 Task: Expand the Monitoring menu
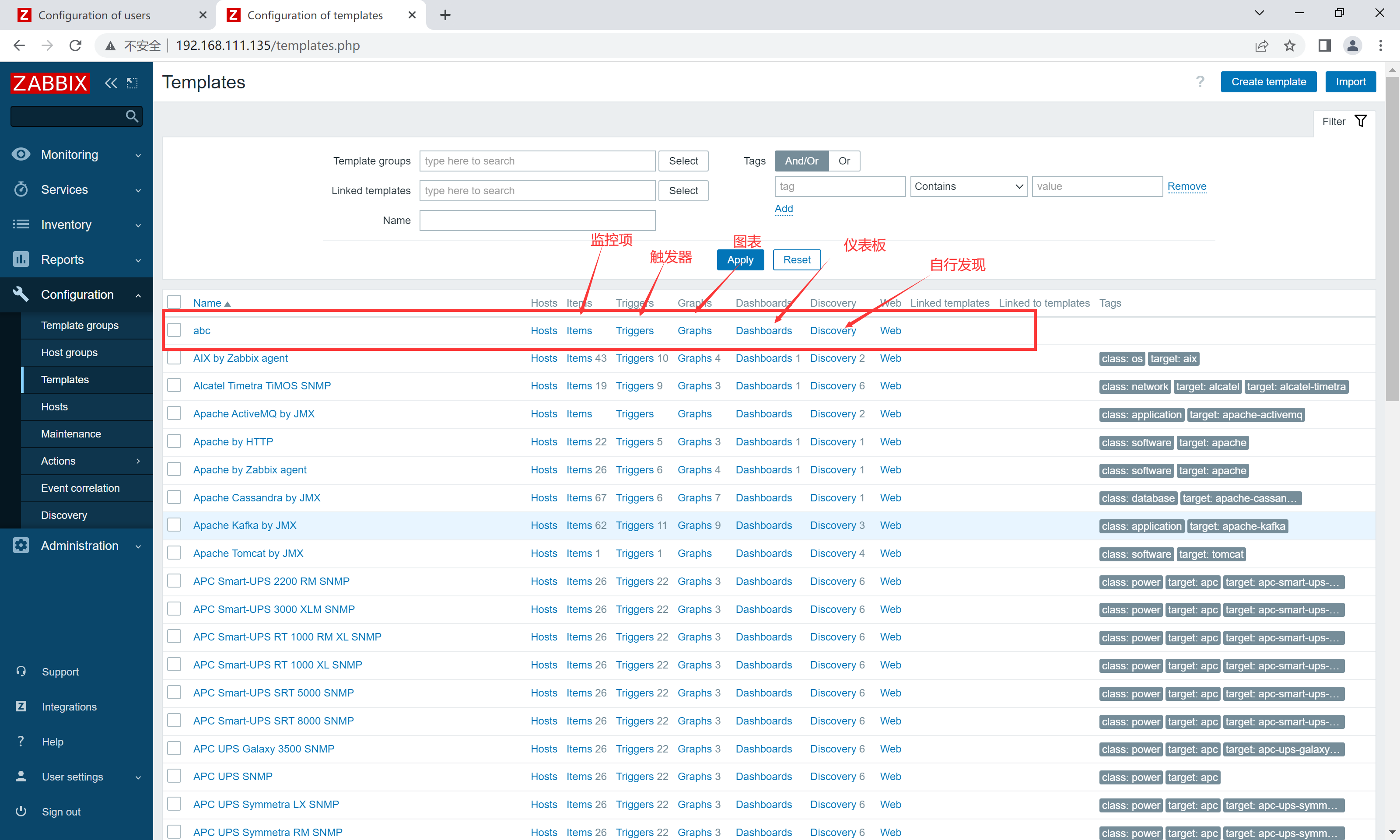(138, 155)
